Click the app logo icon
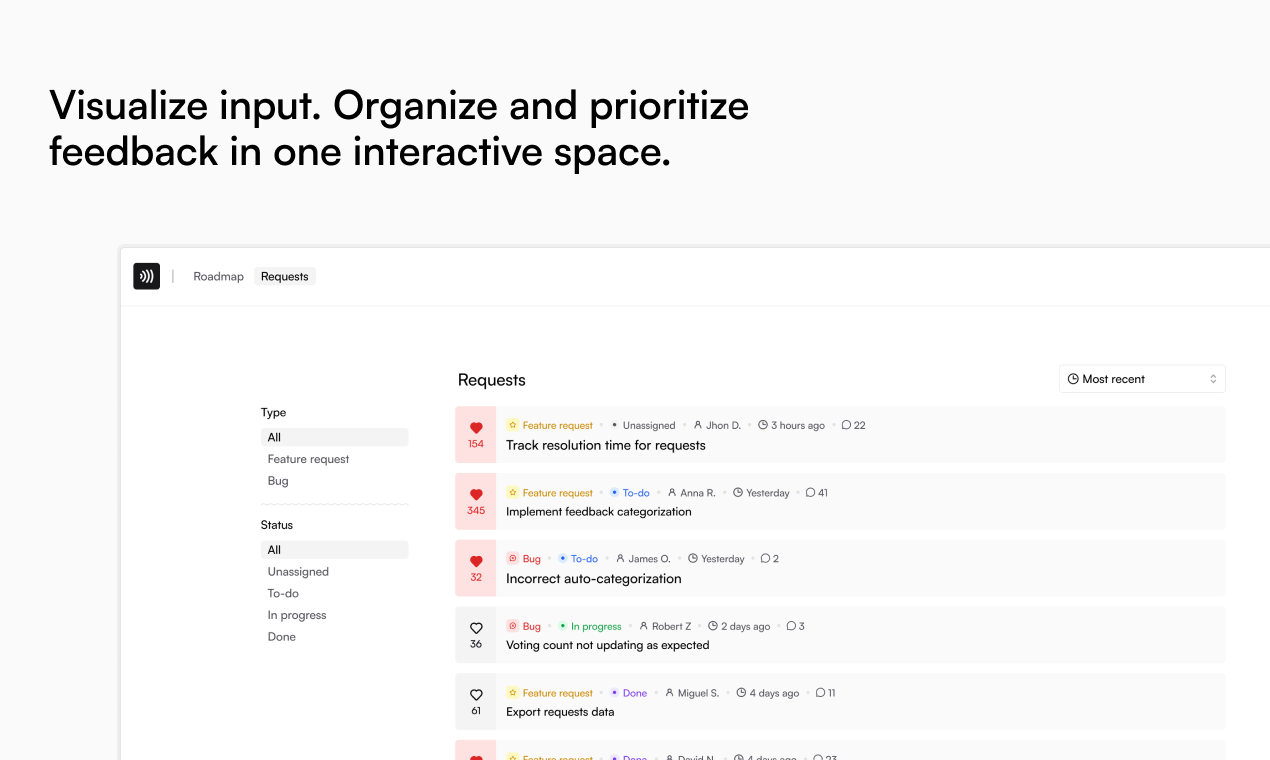The width and height of the screenshot is (1270, 760). click(146, 276)
